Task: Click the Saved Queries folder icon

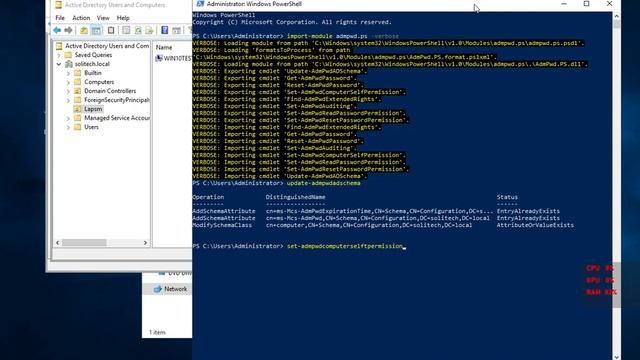Action: tap(68, 55)
